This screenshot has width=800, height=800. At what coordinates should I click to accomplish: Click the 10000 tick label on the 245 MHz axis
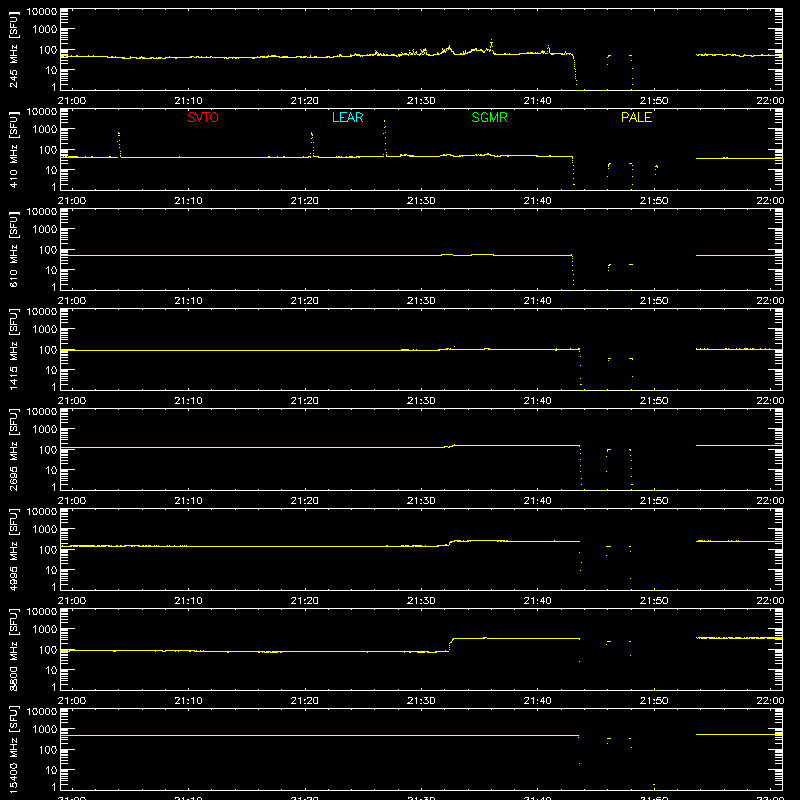coord(42,12)
